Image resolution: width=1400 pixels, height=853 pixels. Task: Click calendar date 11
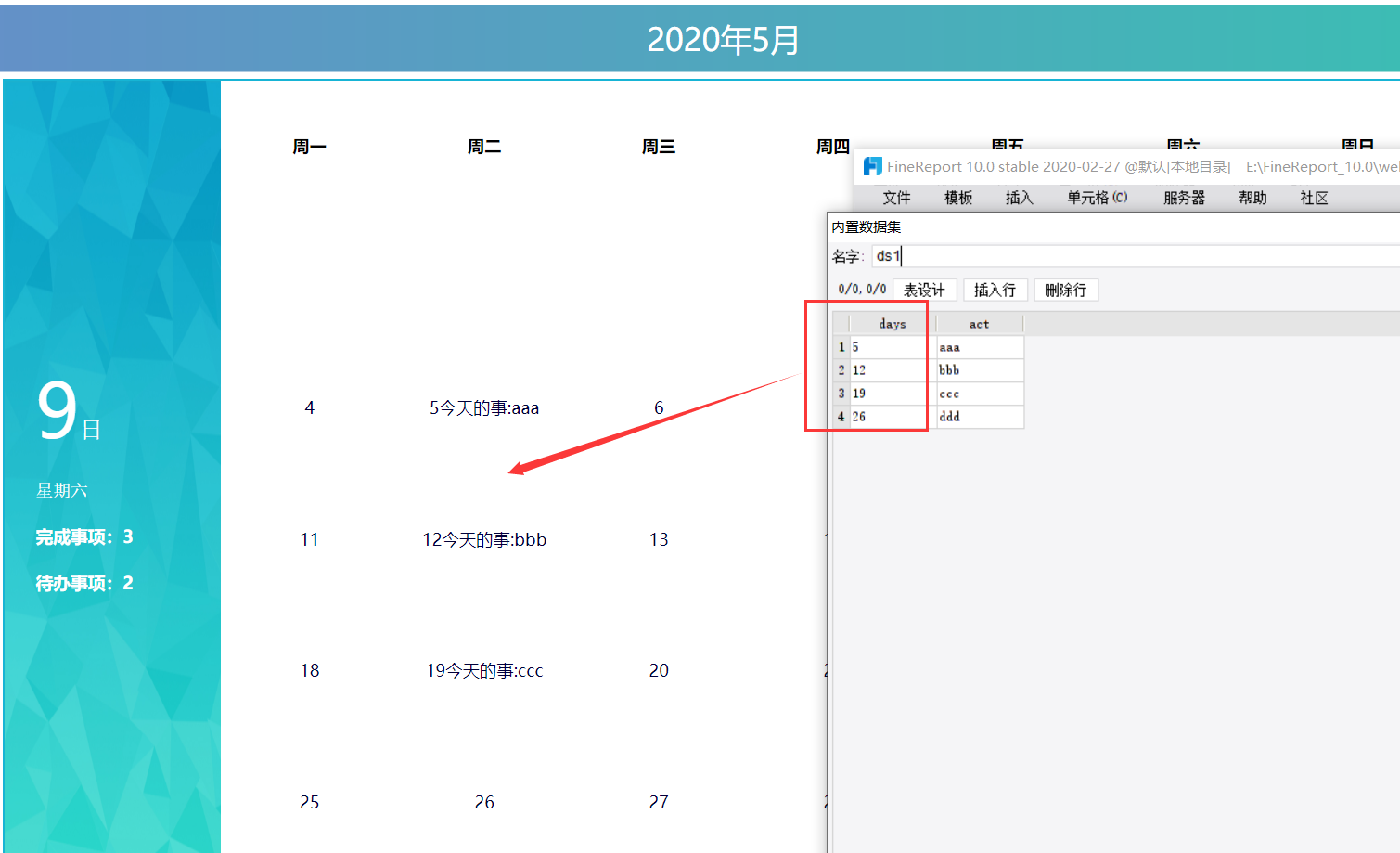click(309, 539)
